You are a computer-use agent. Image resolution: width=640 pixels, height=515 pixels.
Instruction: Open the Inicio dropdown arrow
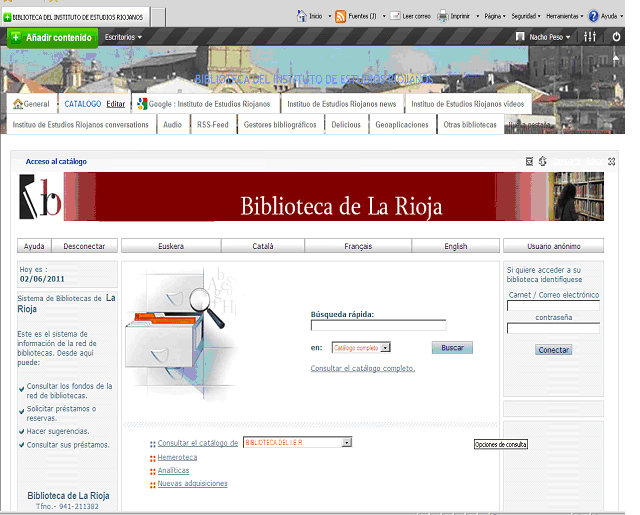pyautogui.click(x=330, y=16)
